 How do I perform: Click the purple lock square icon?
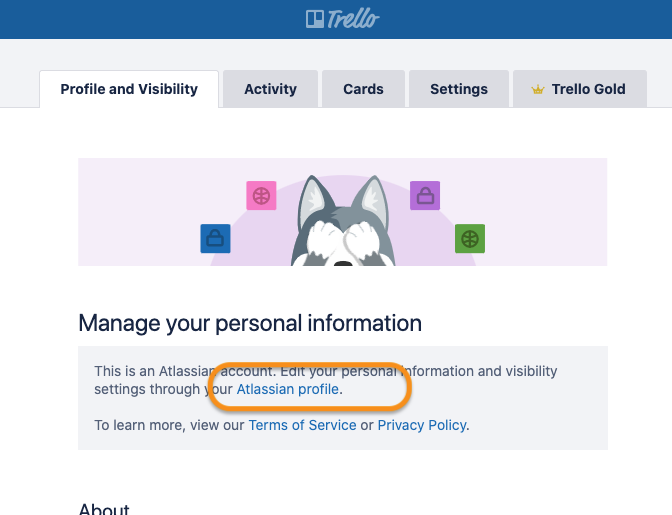[425, 195]
